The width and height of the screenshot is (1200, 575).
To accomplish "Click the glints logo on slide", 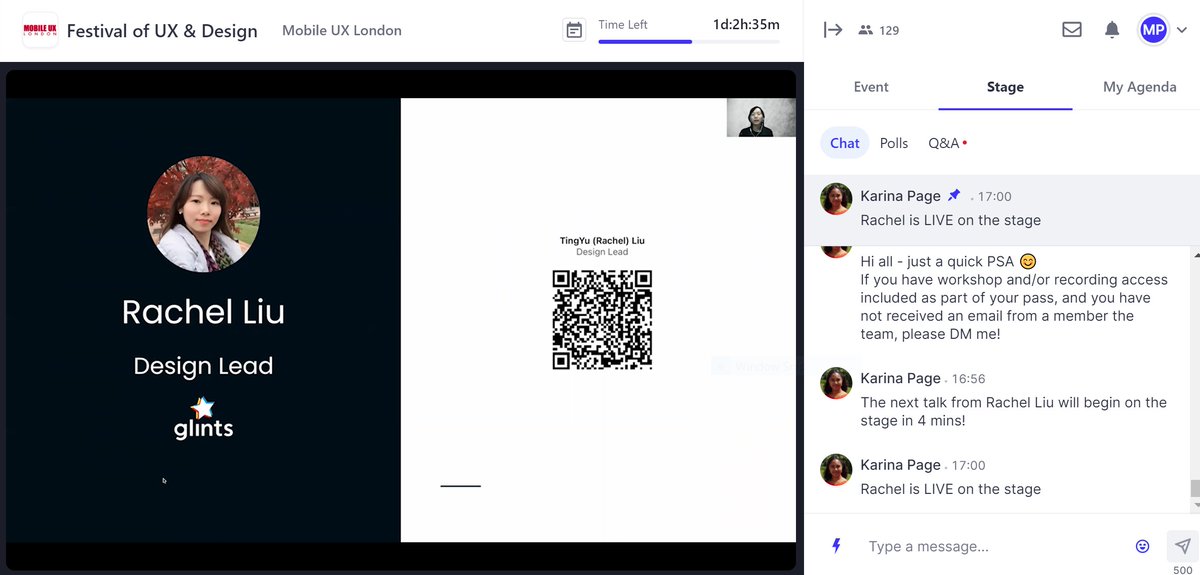I will (203, 418).
